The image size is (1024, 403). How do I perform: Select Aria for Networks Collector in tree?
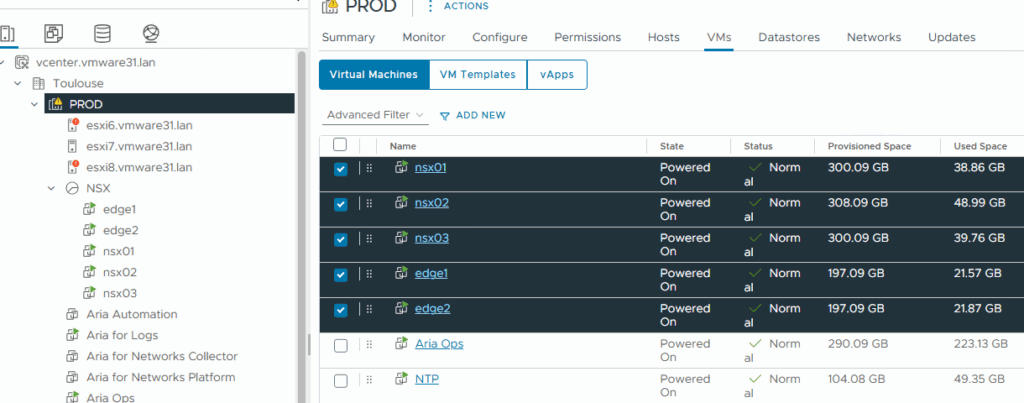point(162,356)
